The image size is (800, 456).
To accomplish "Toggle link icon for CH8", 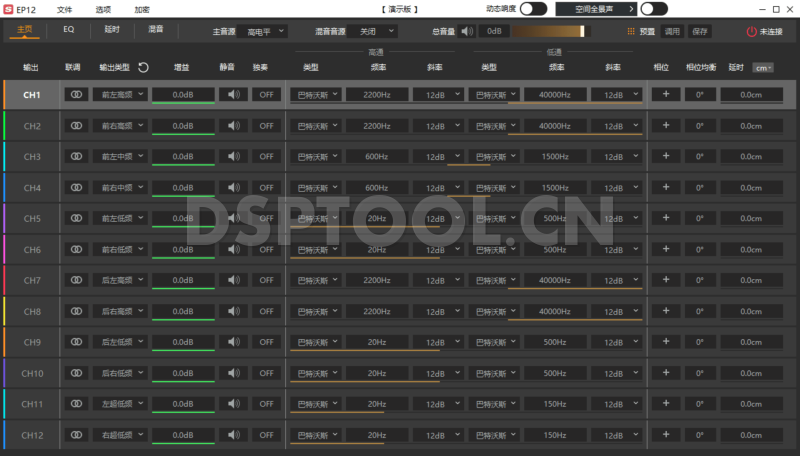I will (x=76, y=311).
